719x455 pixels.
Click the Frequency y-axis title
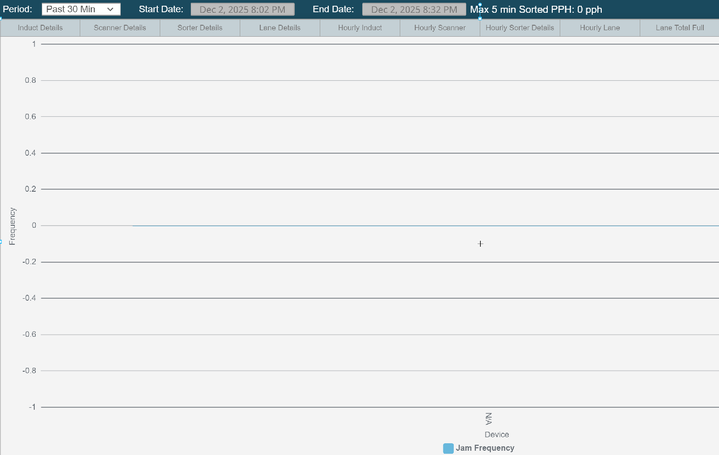tap(13, 226)
